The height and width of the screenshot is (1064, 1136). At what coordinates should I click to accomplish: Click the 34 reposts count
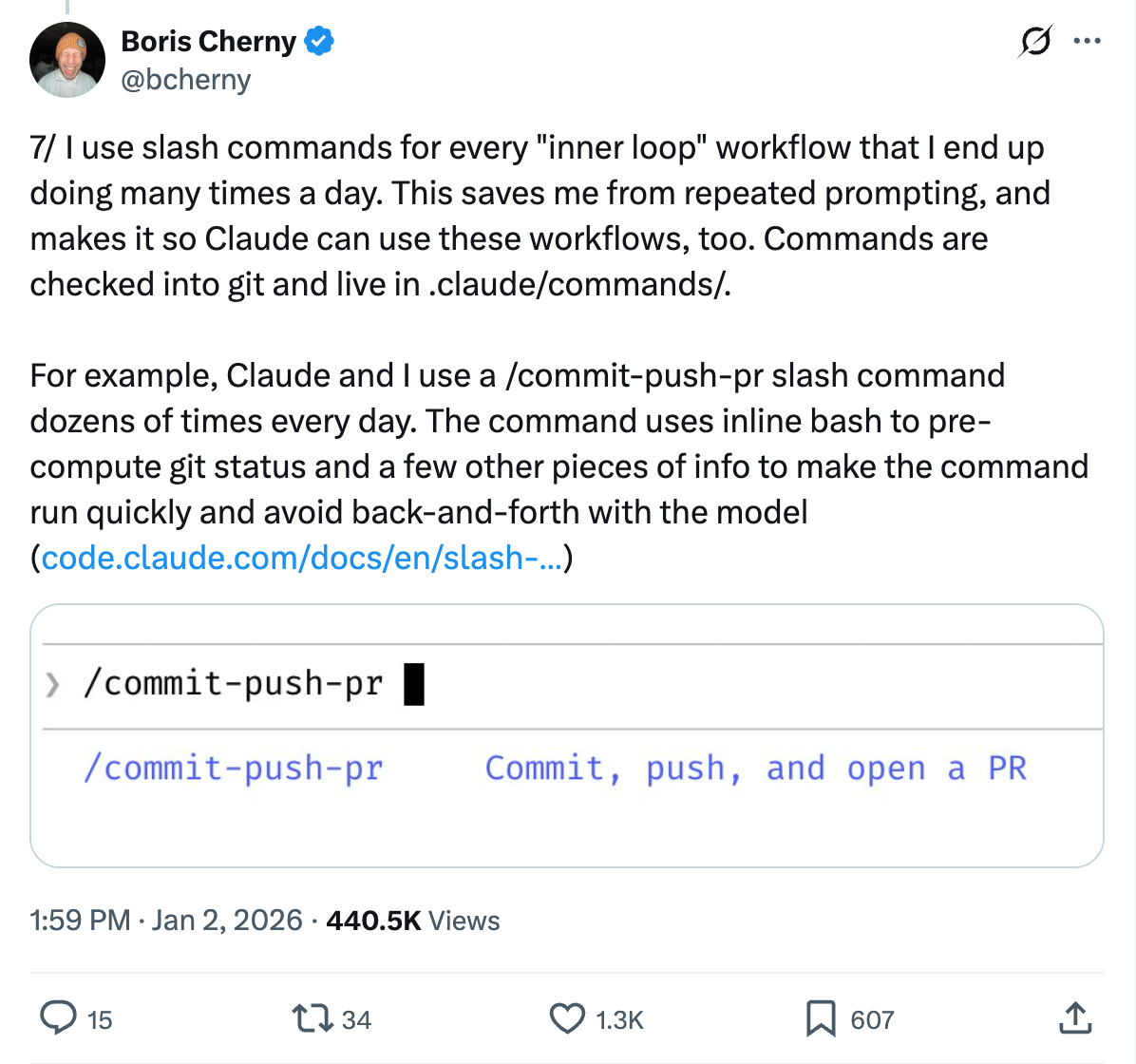[356, 1020]
